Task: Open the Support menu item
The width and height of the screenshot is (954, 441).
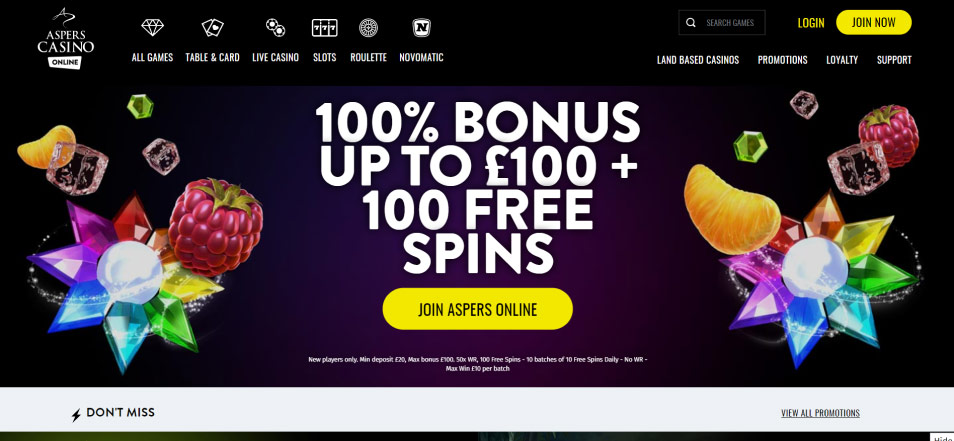Action: point(894,60)
